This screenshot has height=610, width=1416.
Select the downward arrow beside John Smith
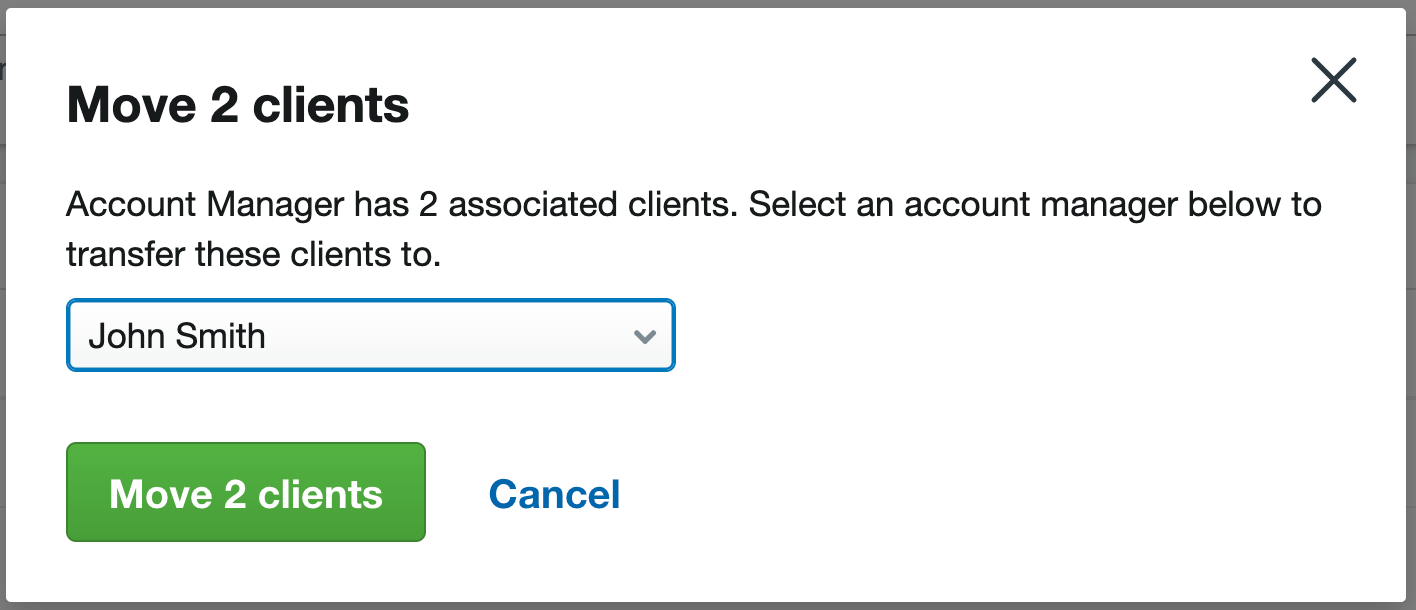645,336
